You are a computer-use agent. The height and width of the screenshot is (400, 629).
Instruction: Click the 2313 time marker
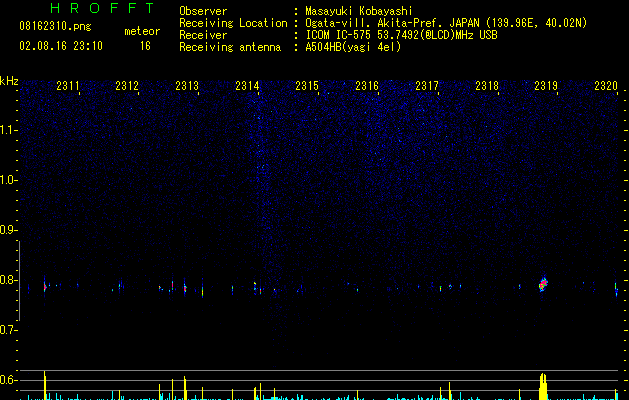click(x=187, y=86)
